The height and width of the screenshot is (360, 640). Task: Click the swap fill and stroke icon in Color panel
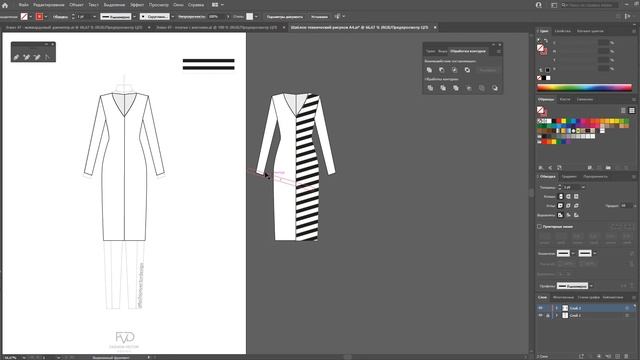tap(546, 40)
